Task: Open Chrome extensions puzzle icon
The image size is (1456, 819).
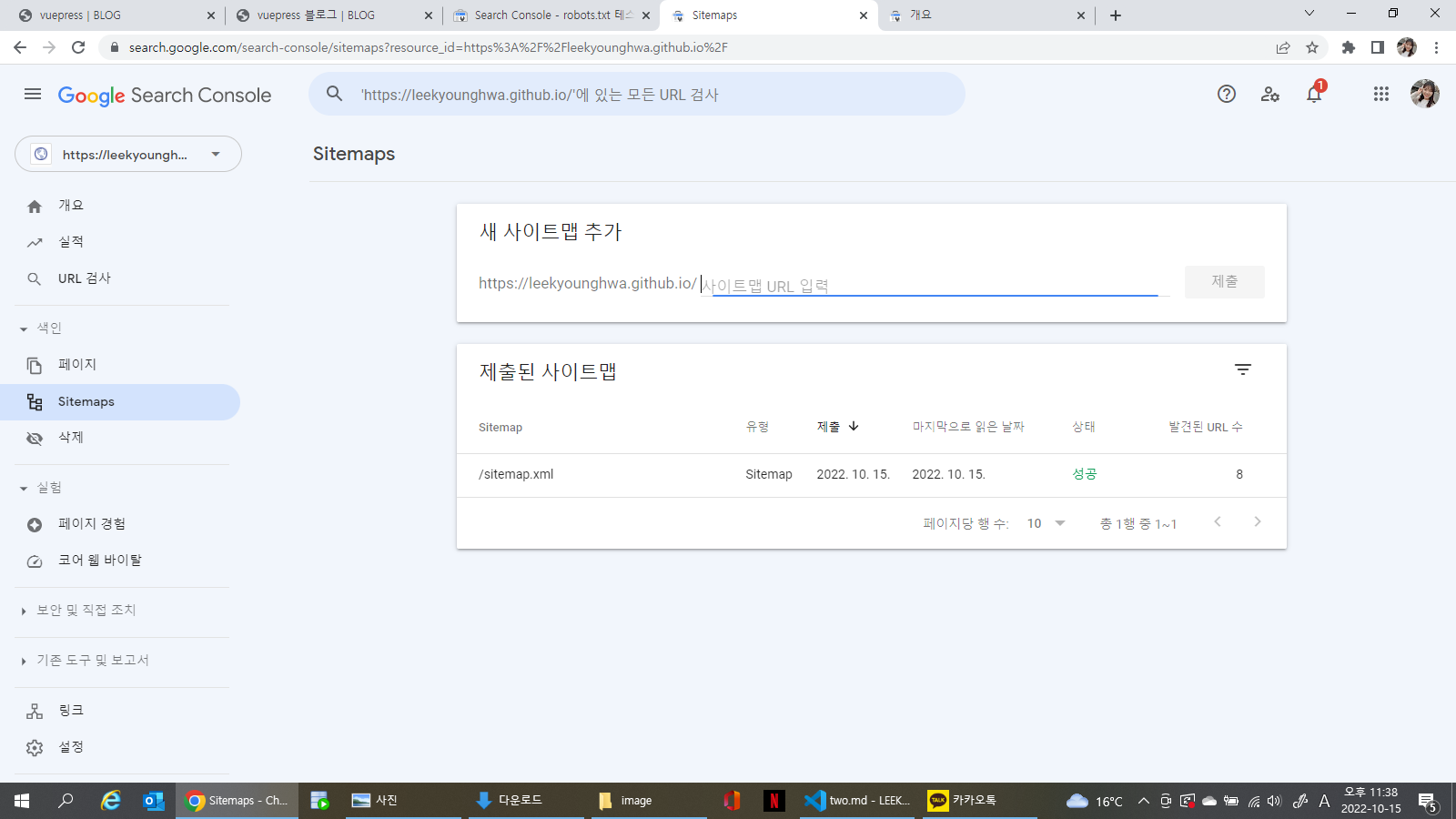Action: pyautogui.click(x=1349, y=47)
